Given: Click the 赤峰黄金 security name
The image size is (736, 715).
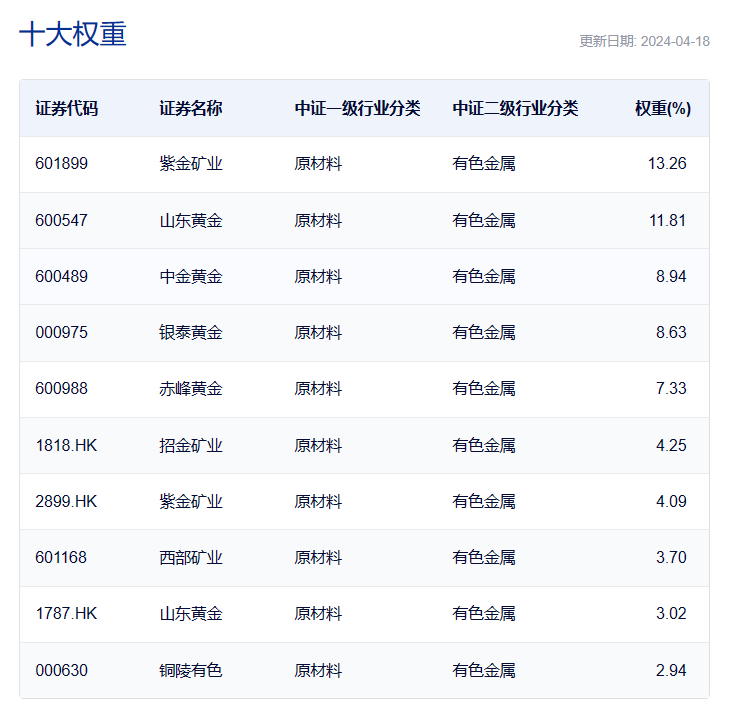Looking at the screenshot, I should pyautogui.click(x=191, y=388).
